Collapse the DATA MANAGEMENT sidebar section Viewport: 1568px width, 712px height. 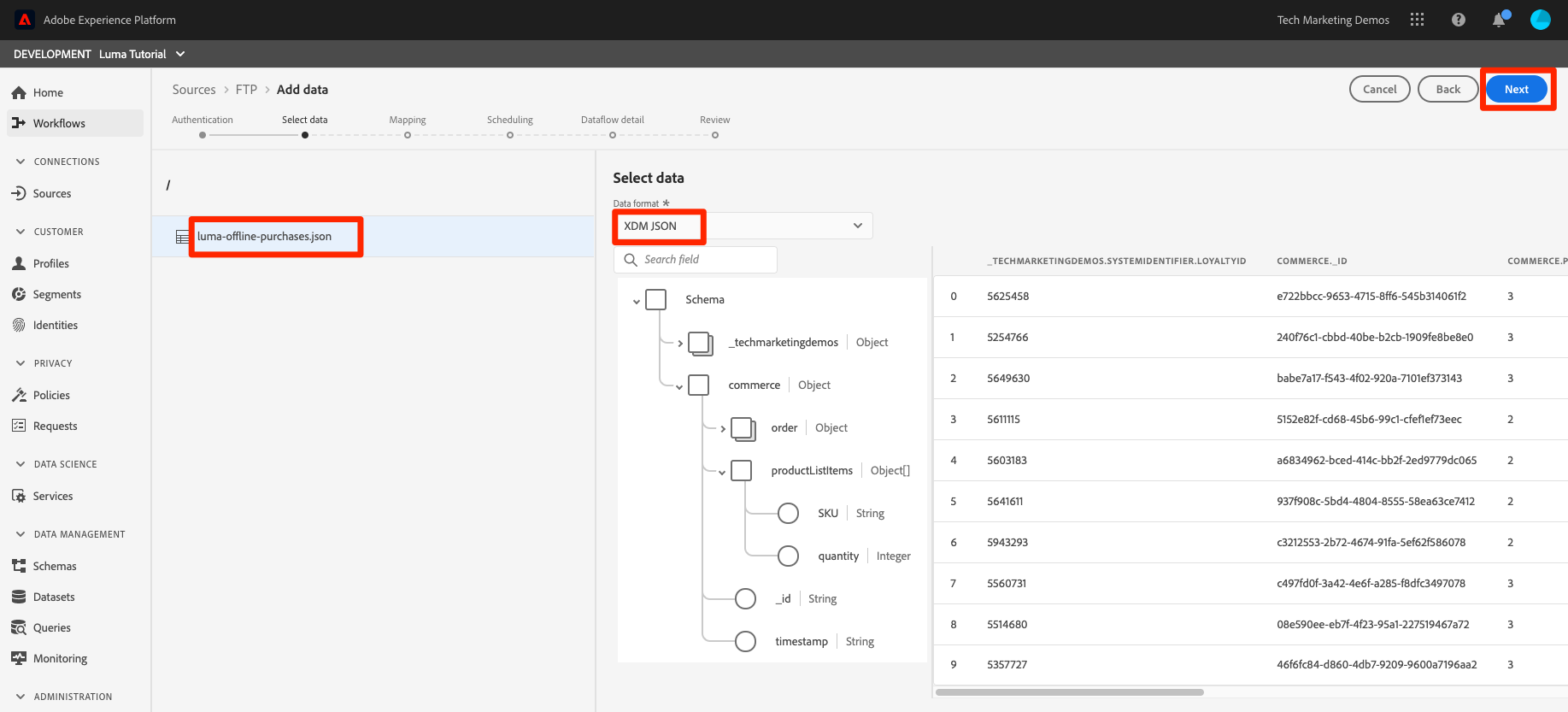(x=21, y=534)
